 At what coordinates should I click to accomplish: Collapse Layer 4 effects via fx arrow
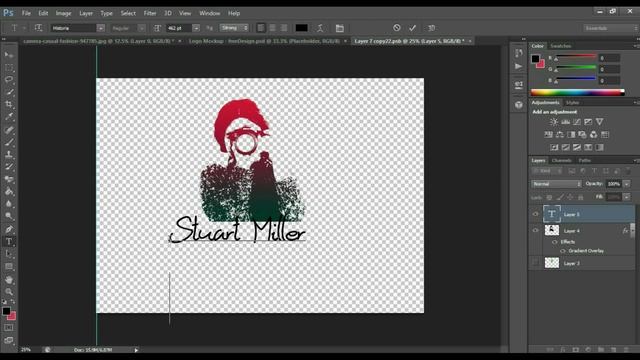[x=631, y=231]
